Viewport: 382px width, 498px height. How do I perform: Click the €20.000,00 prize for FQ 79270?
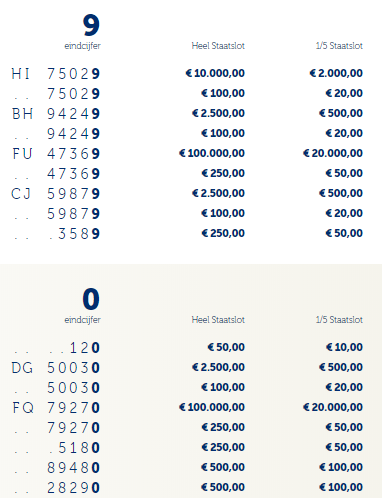tap(333, 407)
